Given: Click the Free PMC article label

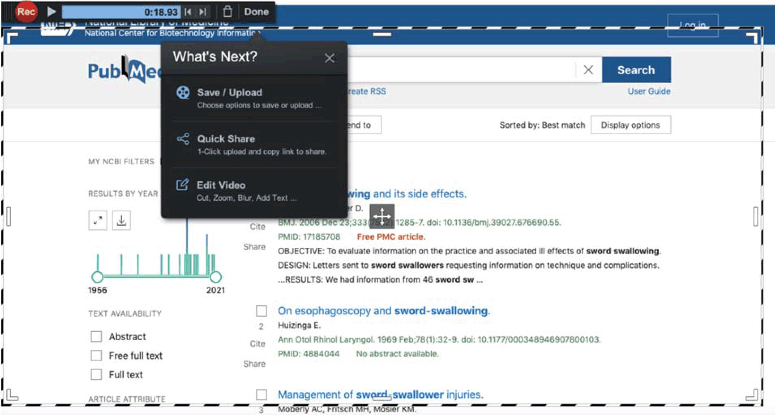Looking at the screenshot, I should [391, 237].
